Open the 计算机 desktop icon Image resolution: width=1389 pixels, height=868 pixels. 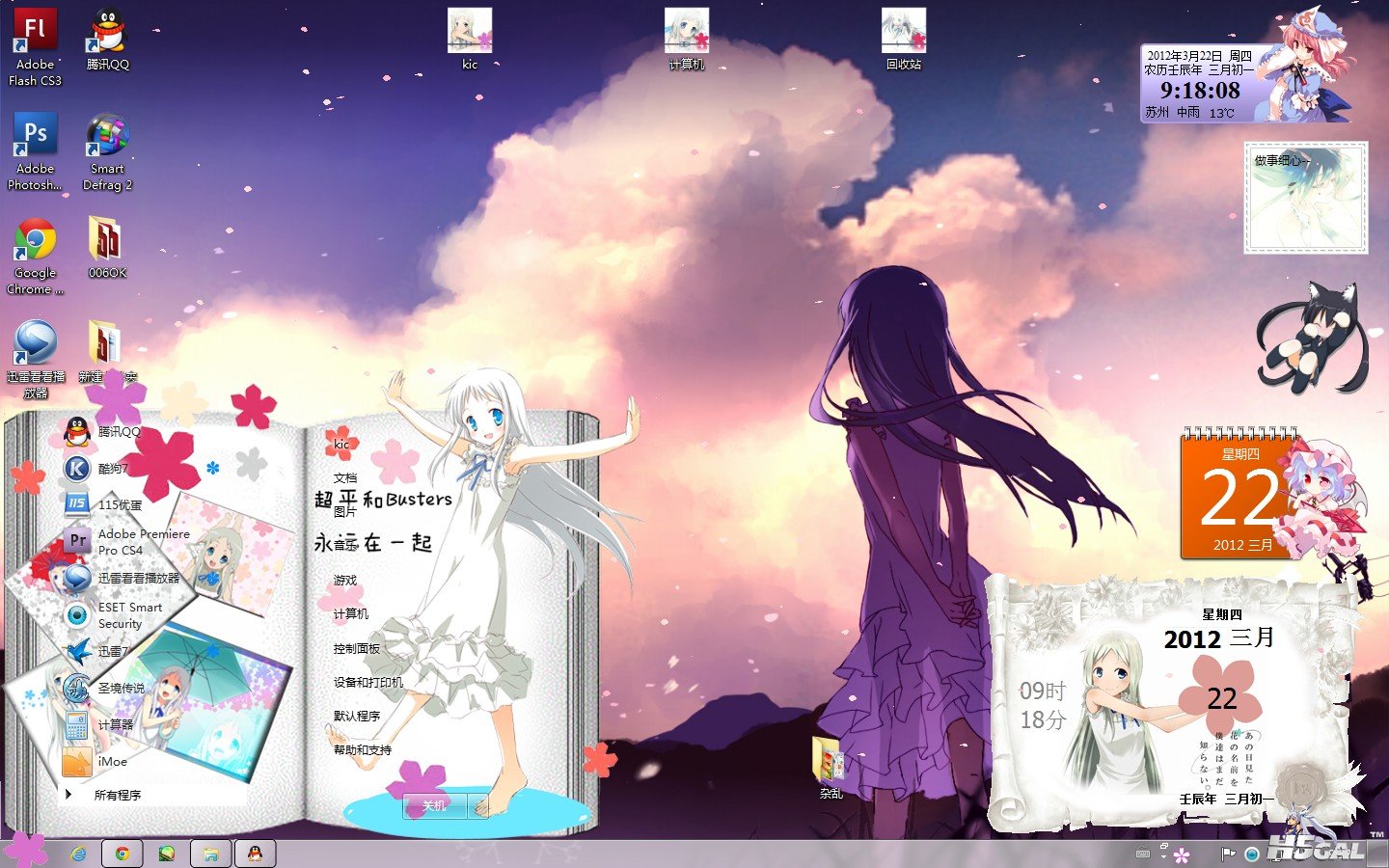(687, 40)
